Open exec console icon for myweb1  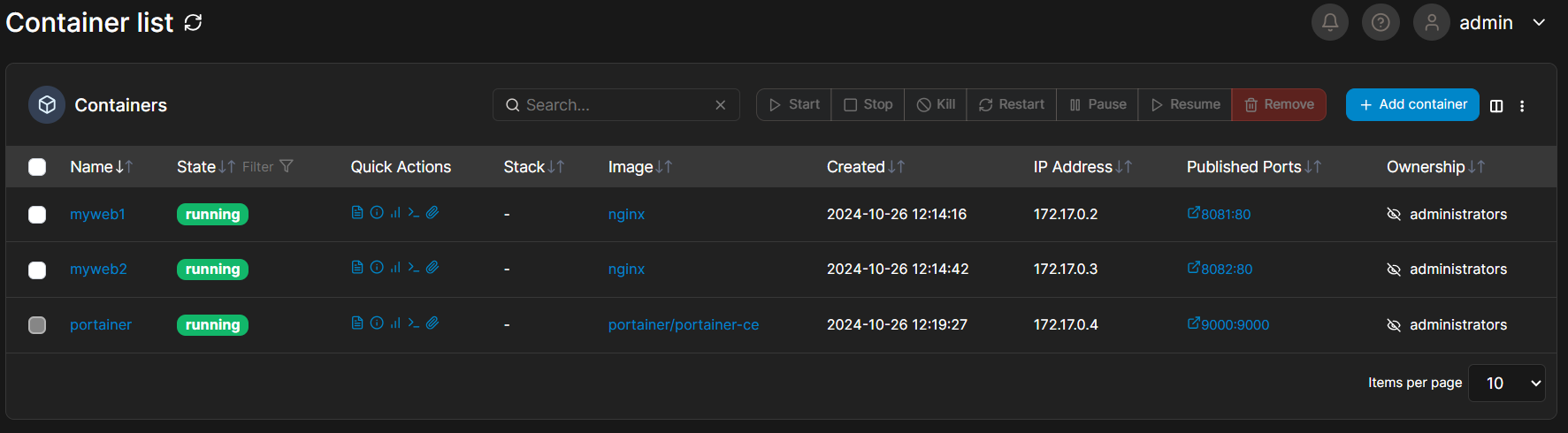(x=414, y=212)
